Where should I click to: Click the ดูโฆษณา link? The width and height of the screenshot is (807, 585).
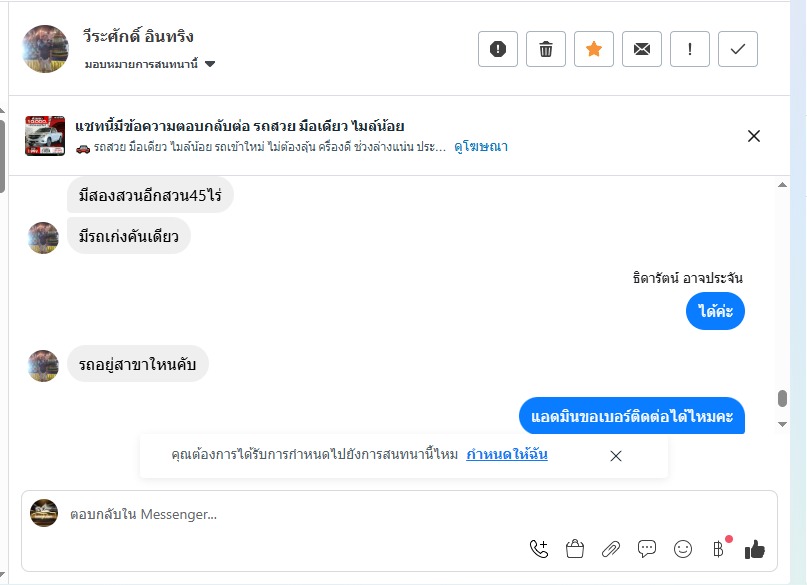481,147
